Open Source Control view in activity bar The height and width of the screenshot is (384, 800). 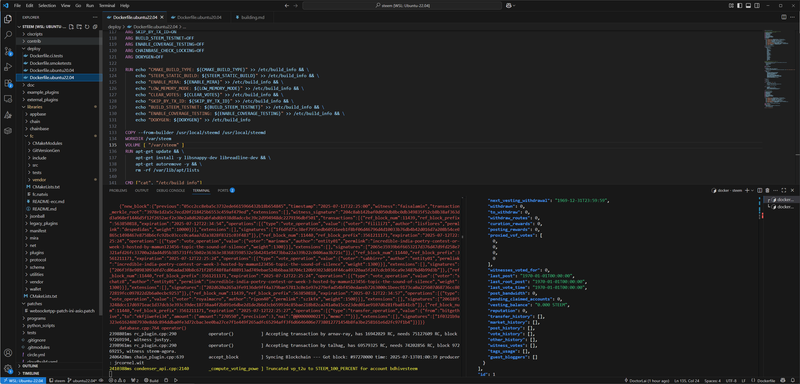point(8,51)
